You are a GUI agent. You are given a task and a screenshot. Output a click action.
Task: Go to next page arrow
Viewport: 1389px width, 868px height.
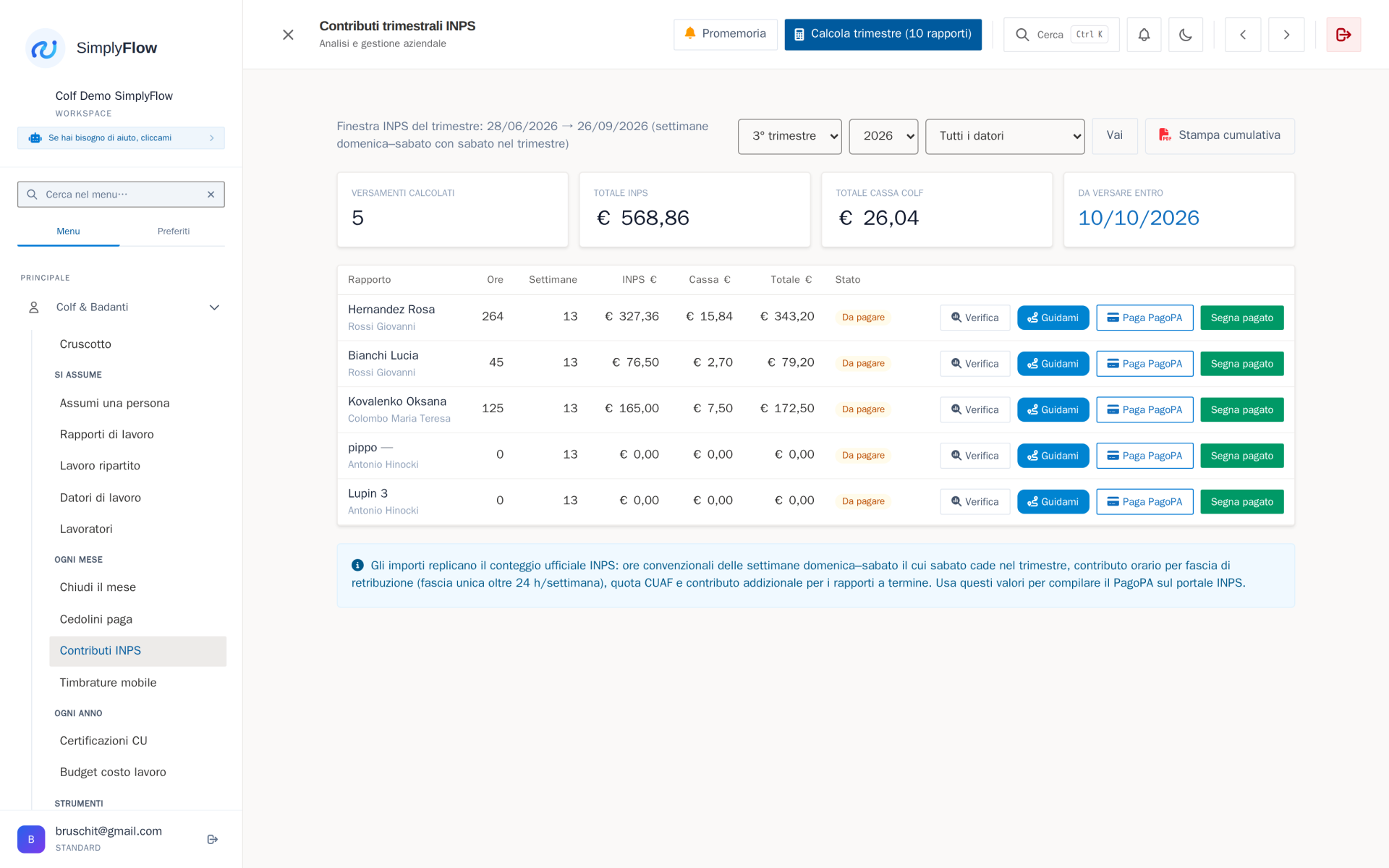(1286, 35)
